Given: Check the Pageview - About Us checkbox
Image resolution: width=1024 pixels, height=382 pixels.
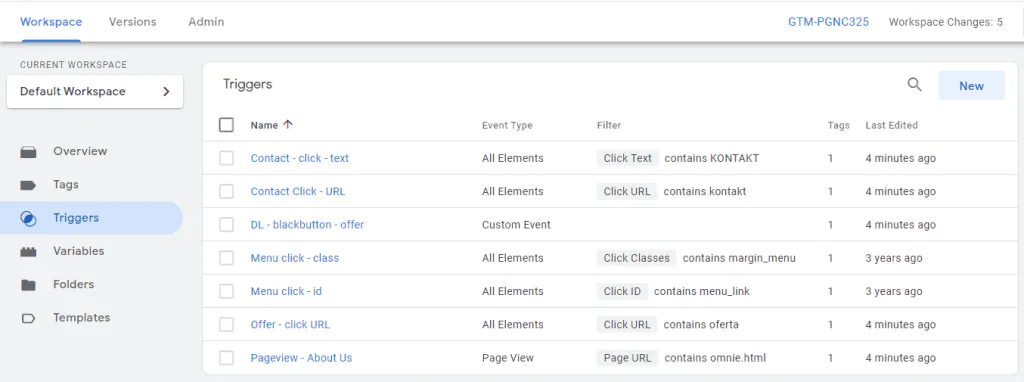Looking at the screenshot, I should (226, 358).
